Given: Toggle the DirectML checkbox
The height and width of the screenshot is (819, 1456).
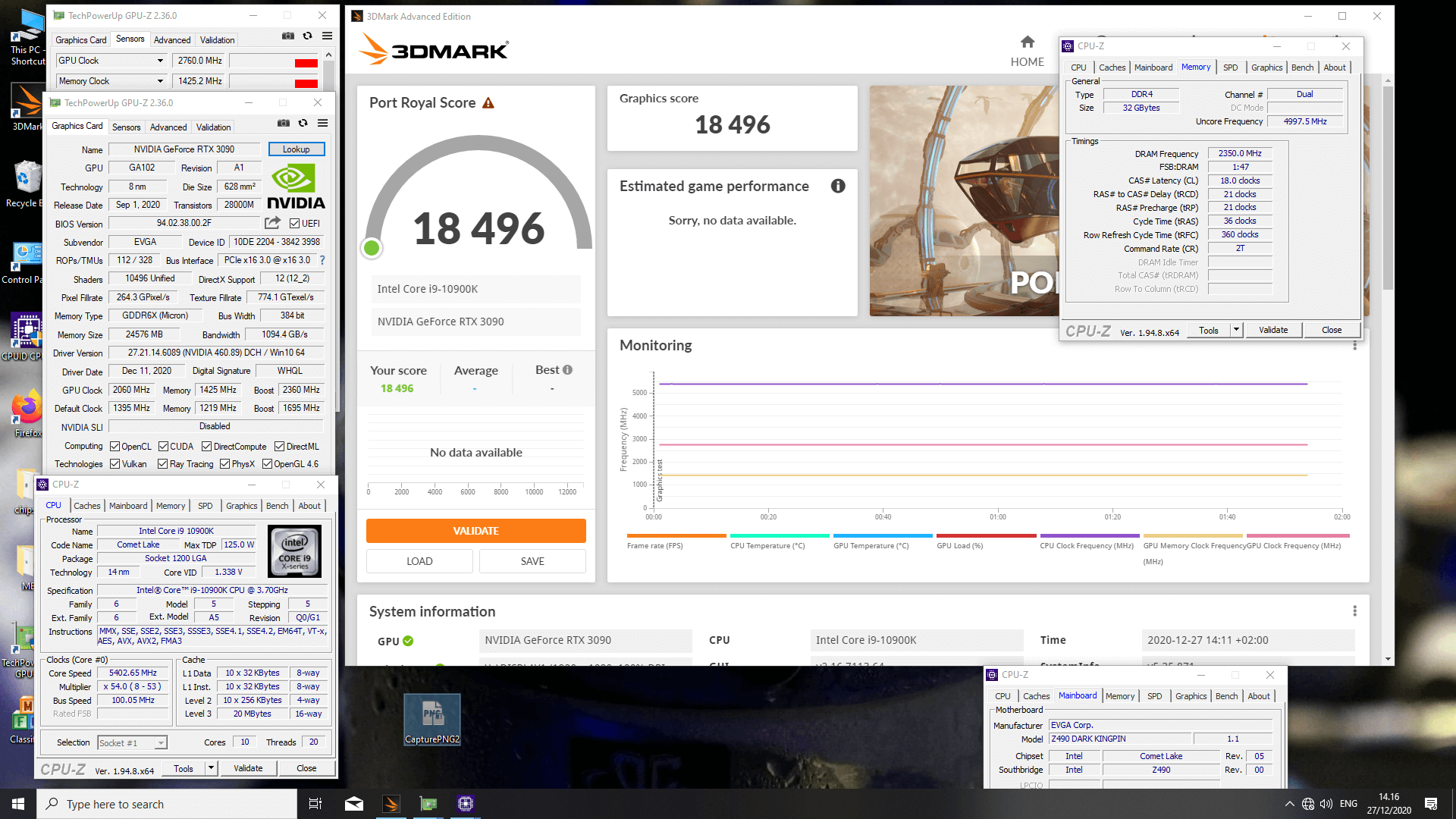Looking at the screenshot, I should click(x=279, y=447).
